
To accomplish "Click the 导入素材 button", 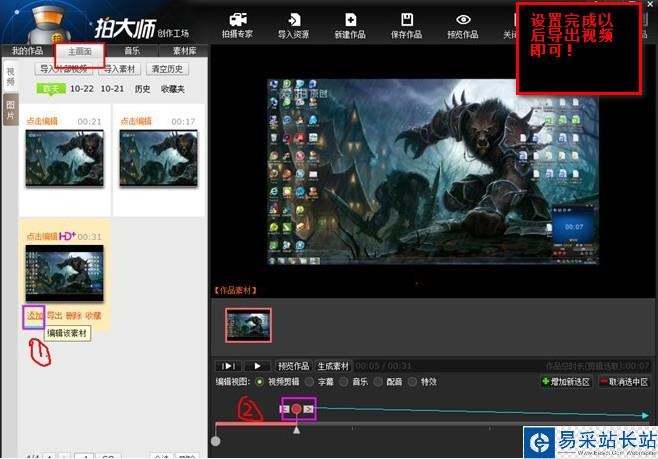I will click(119, 69).
